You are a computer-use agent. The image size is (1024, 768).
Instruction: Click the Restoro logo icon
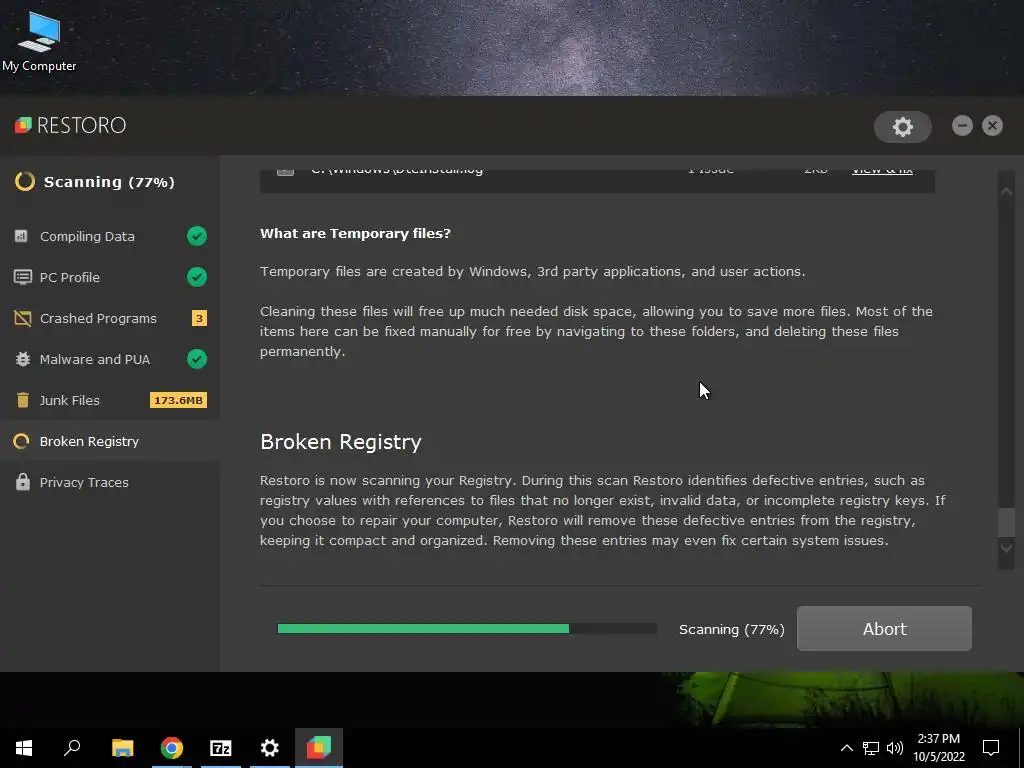coord(24,125)
